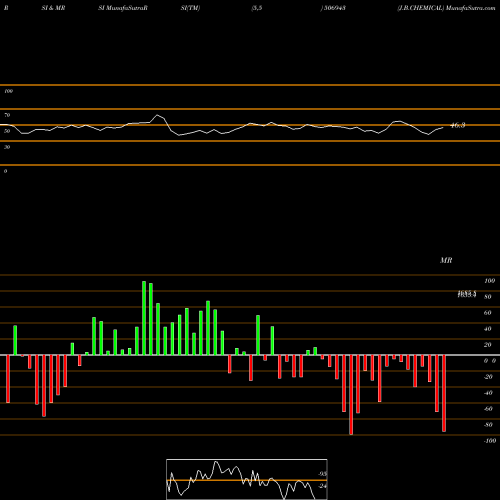The image size is (500, 500).
Task: Click the RSI axis label '70'
Action: (x=7, y=115)
